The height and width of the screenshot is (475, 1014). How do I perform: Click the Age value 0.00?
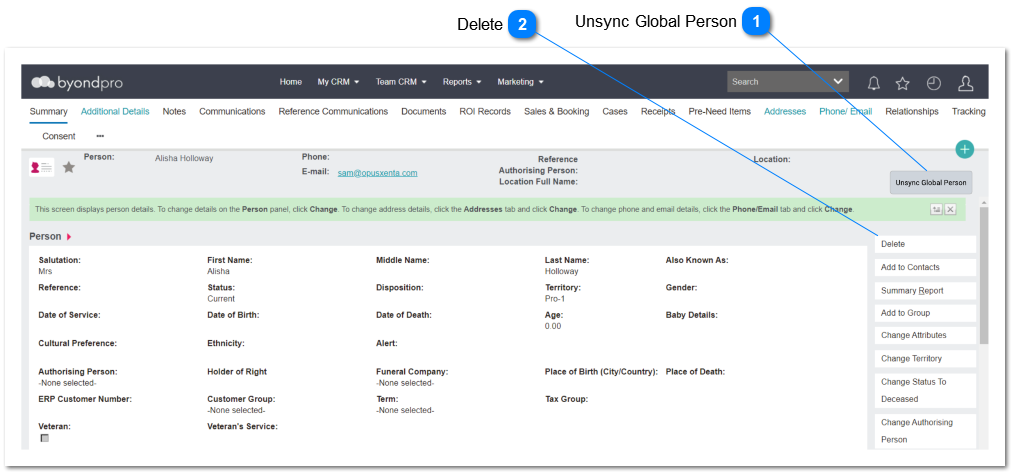553,326
